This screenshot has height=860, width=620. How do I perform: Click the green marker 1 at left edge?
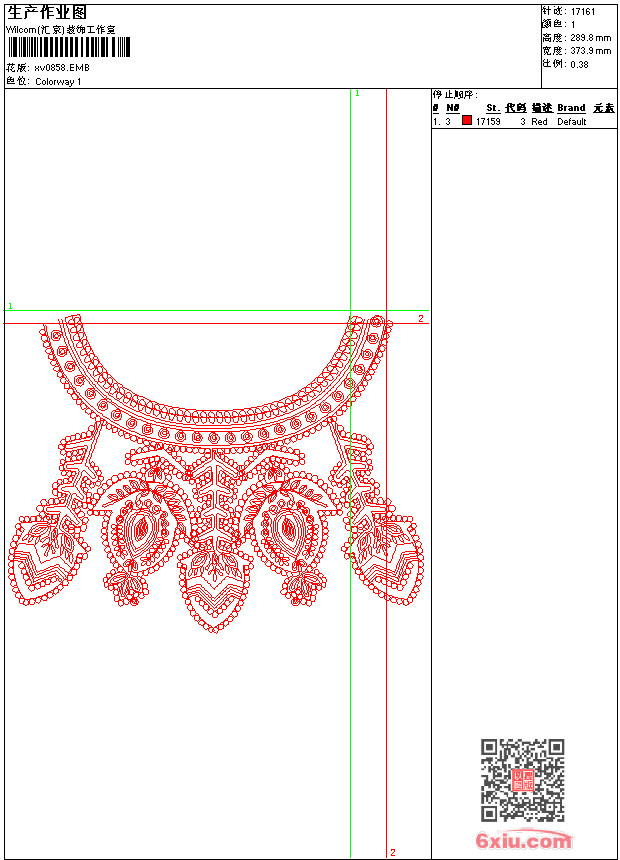pos(10,306)
